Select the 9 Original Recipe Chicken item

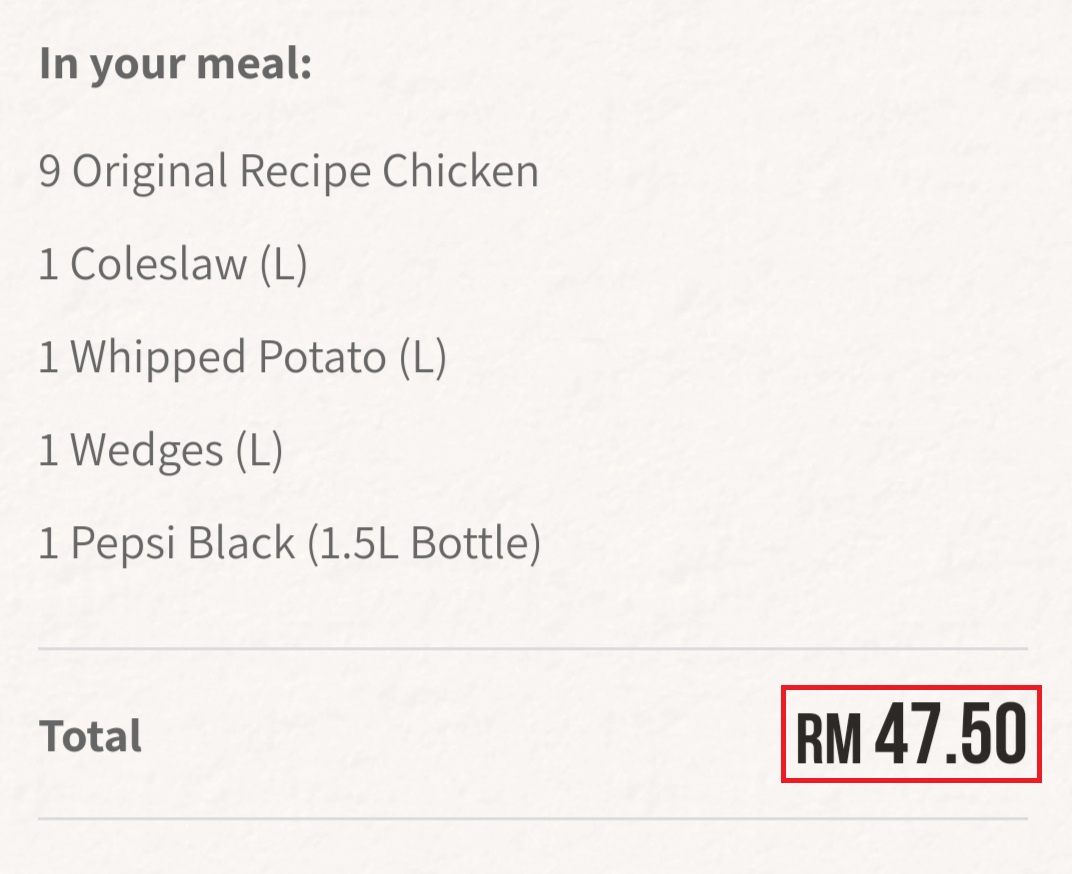(289, 172)
